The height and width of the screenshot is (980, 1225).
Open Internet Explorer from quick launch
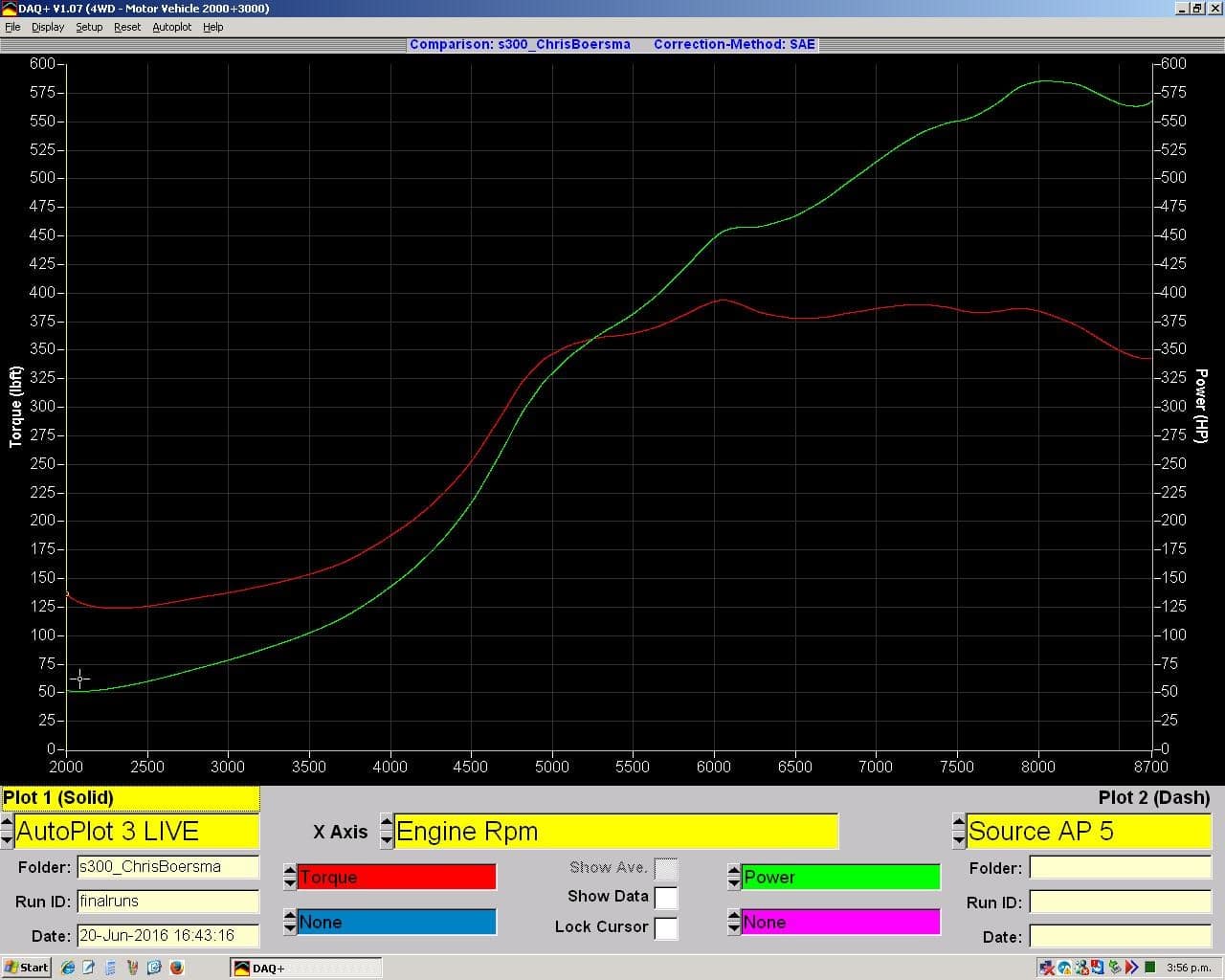coord(67,968)
